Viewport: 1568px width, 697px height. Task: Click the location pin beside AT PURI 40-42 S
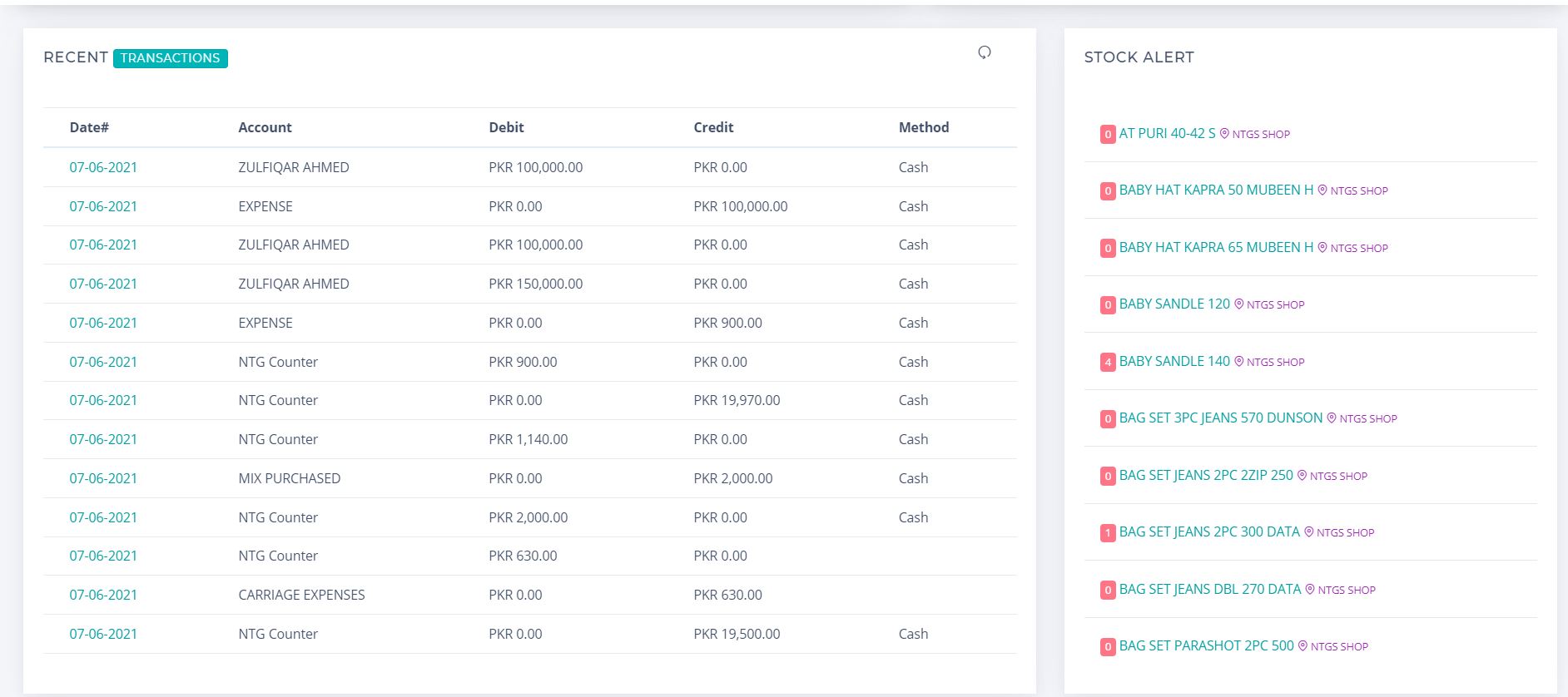(x=1224, y=133)
